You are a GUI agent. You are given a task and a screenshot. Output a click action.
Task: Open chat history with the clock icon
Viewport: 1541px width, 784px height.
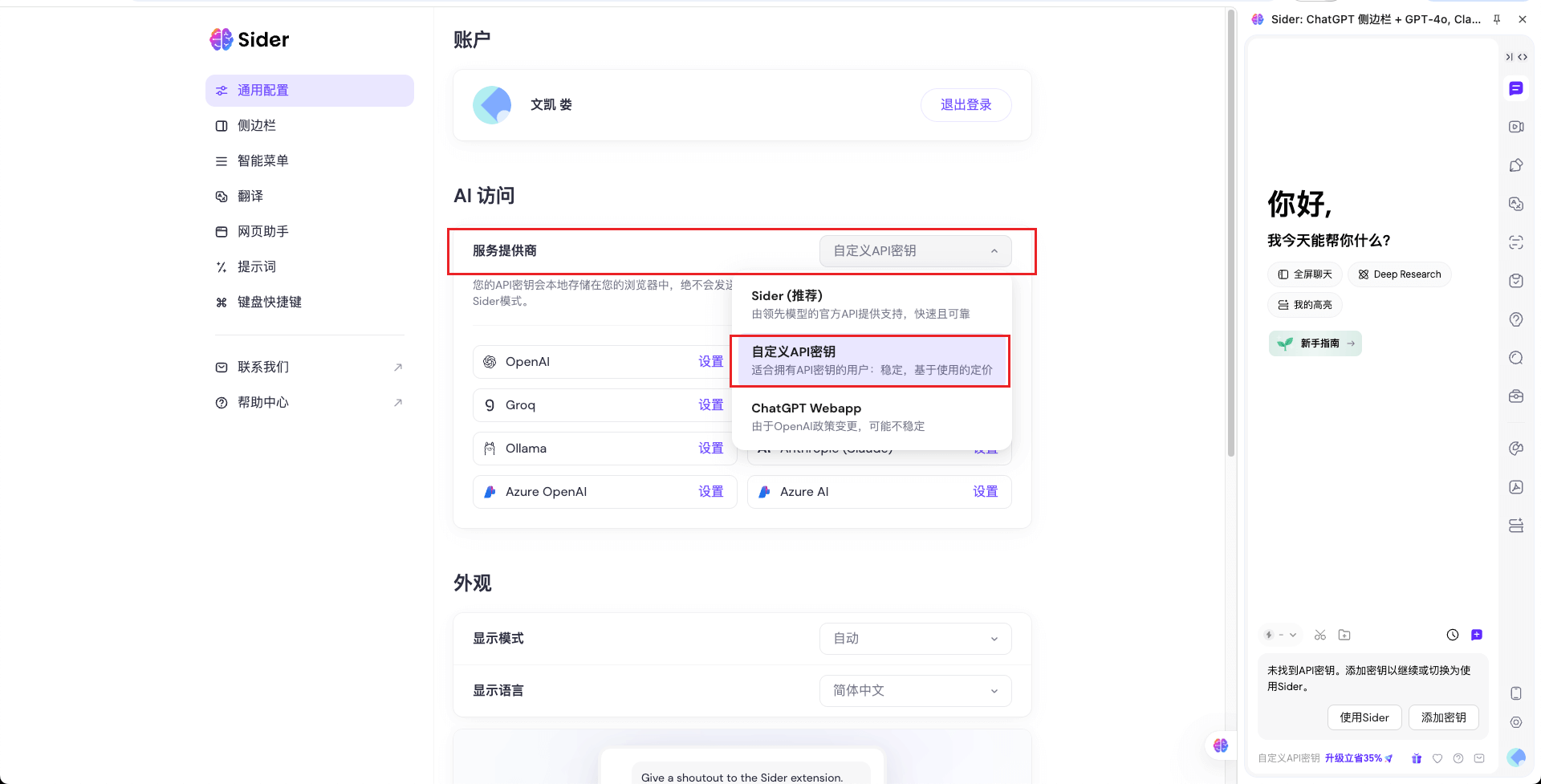(x=1453, y=635)
